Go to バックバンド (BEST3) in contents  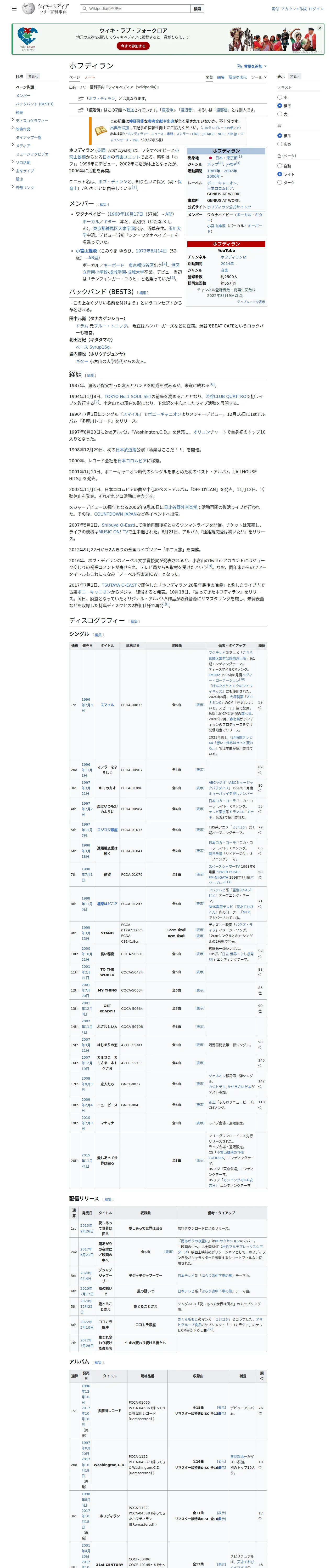click(35, 104)
